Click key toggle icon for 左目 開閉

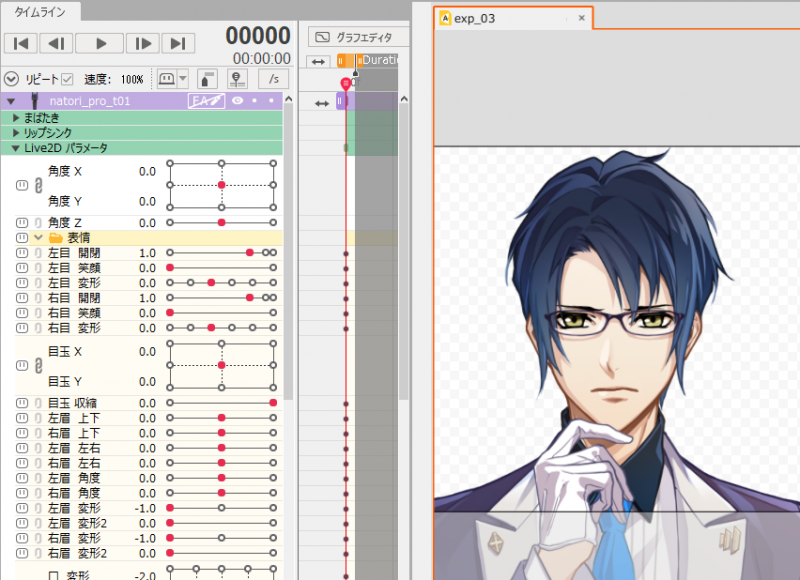point(21,253)
